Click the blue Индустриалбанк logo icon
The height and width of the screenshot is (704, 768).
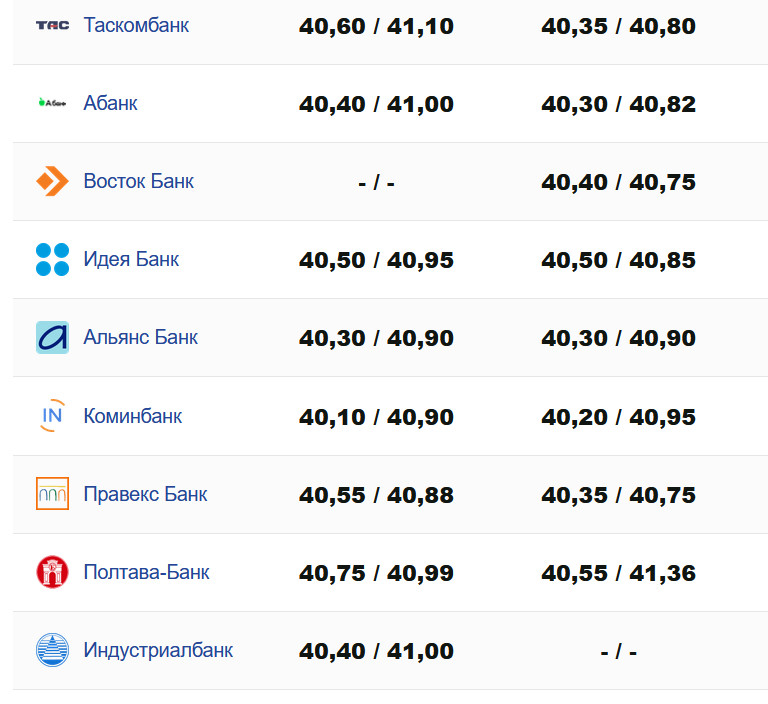(x=52, y=650)
